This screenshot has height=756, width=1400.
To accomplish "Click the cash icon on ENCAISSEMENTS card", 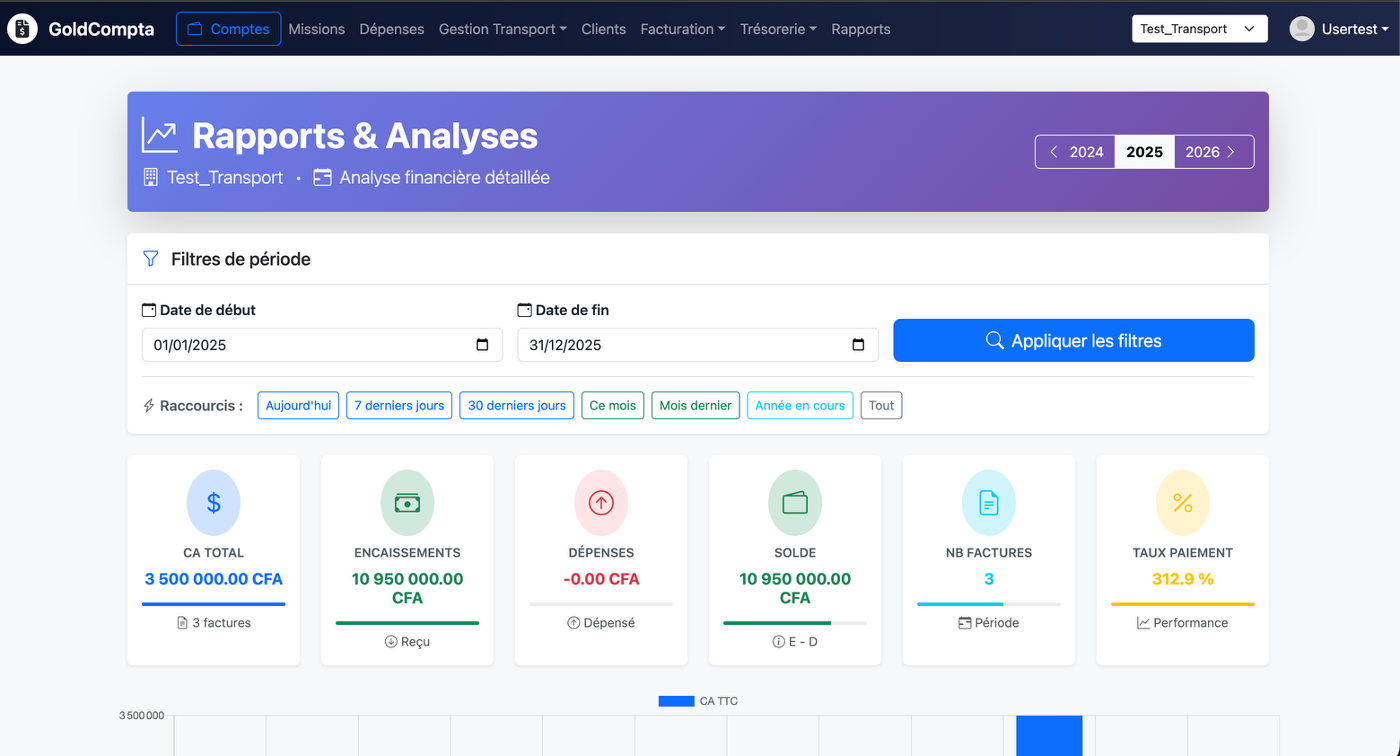I will pyautogui.click(x=407, y=502).
